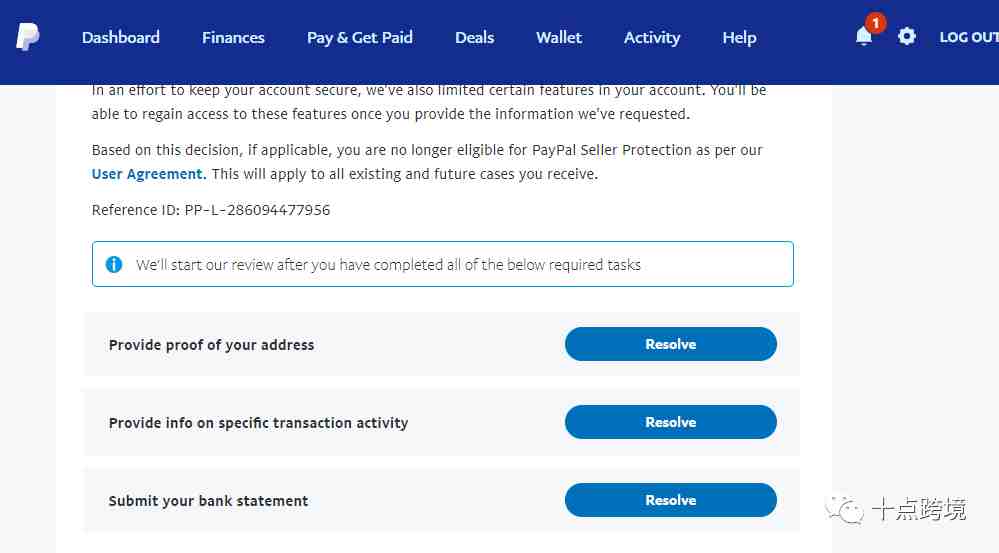Open the Finances menu item
The height and width of the screenshot is (553, 999).
(x=233, y=38)
